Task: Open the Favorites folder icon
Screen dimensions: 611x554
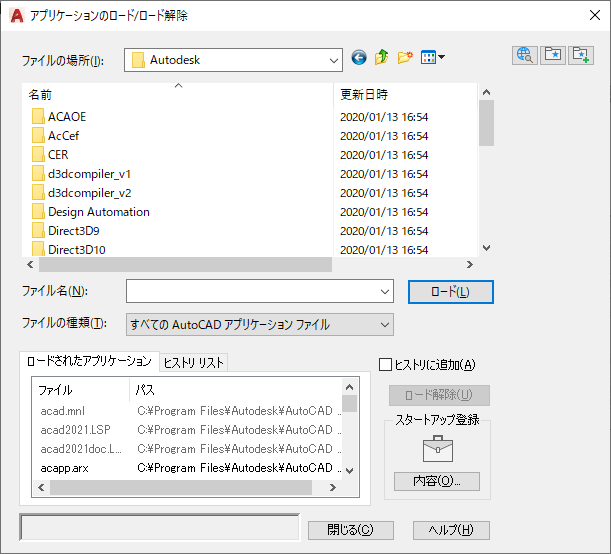Action: coord(553,55)
